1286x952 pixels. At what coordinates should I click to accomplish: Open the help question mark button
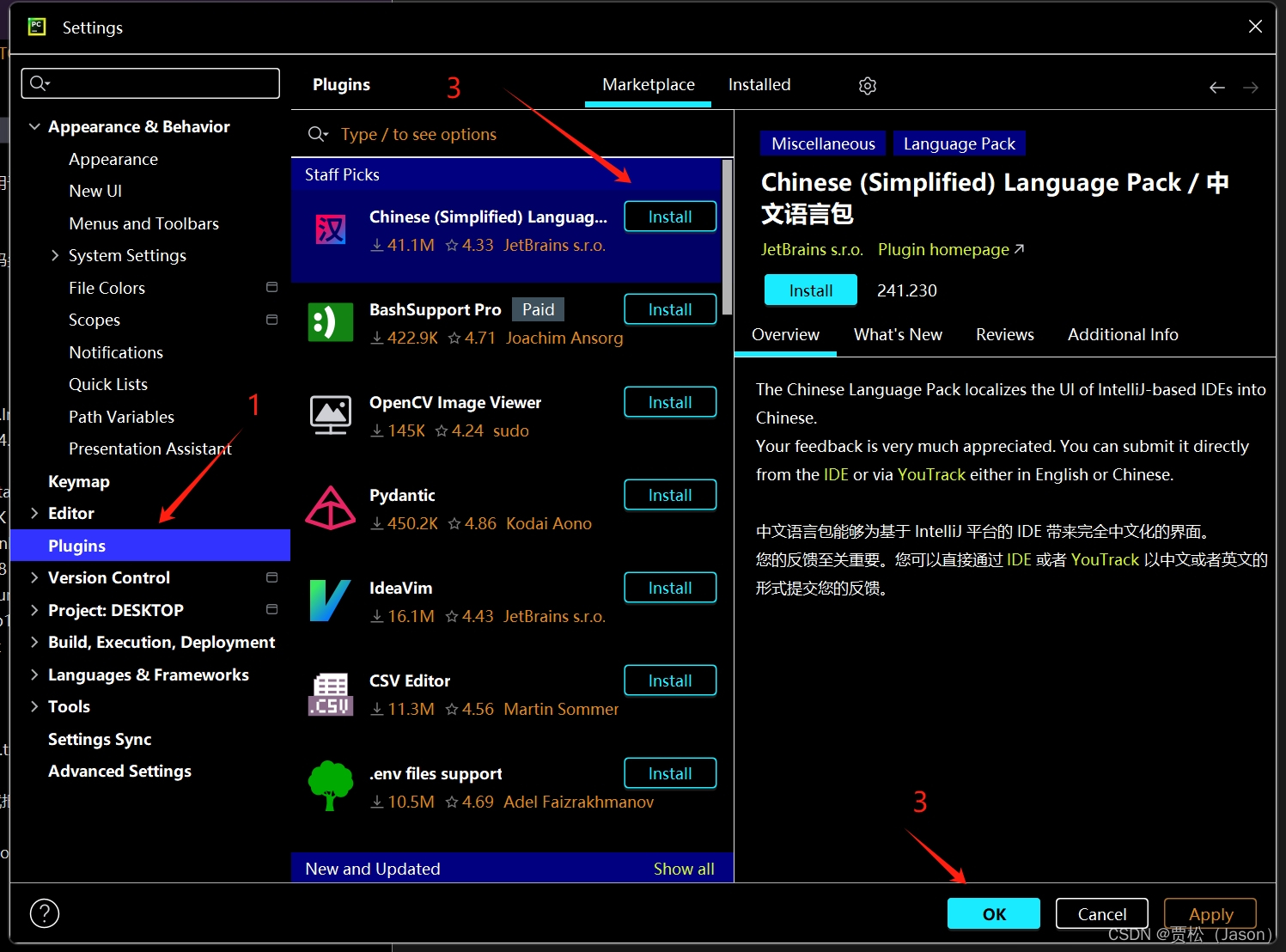[x=45, y=913]
